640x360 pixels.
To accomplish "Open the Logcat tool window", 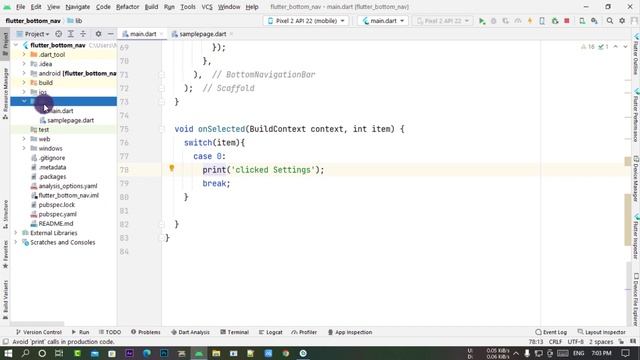I will (x=271, y=332).
